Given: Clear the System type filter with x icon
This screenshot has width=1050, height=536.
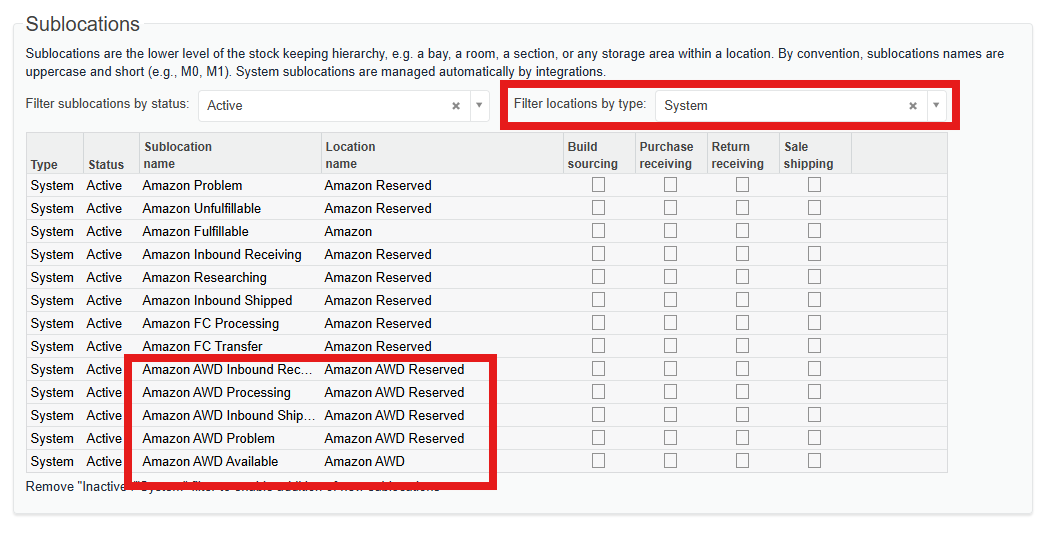Looking at the screenshot, I should pos(913,106).
